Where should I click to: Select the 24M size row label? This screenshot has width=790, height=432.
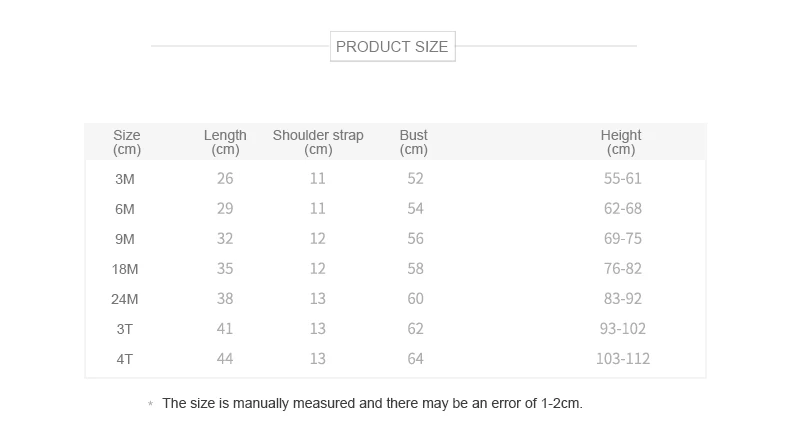pyautogui.click(x=125, y=299)
